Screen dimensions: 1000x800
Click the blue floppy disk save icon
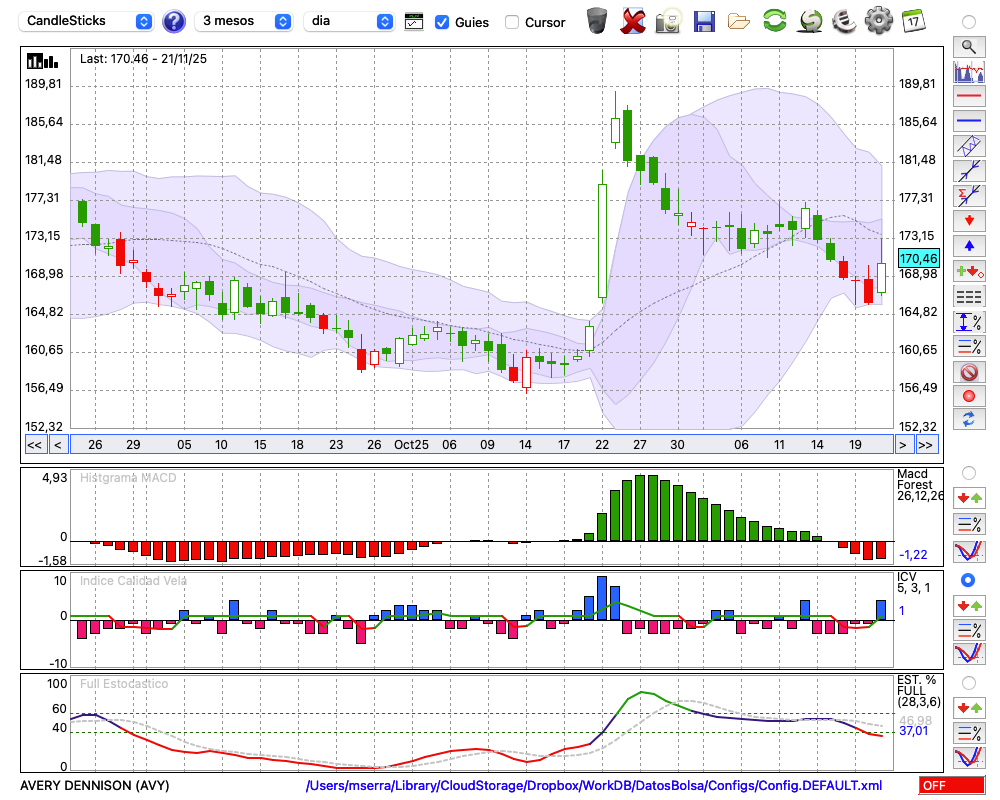click(x=704, y=20)
